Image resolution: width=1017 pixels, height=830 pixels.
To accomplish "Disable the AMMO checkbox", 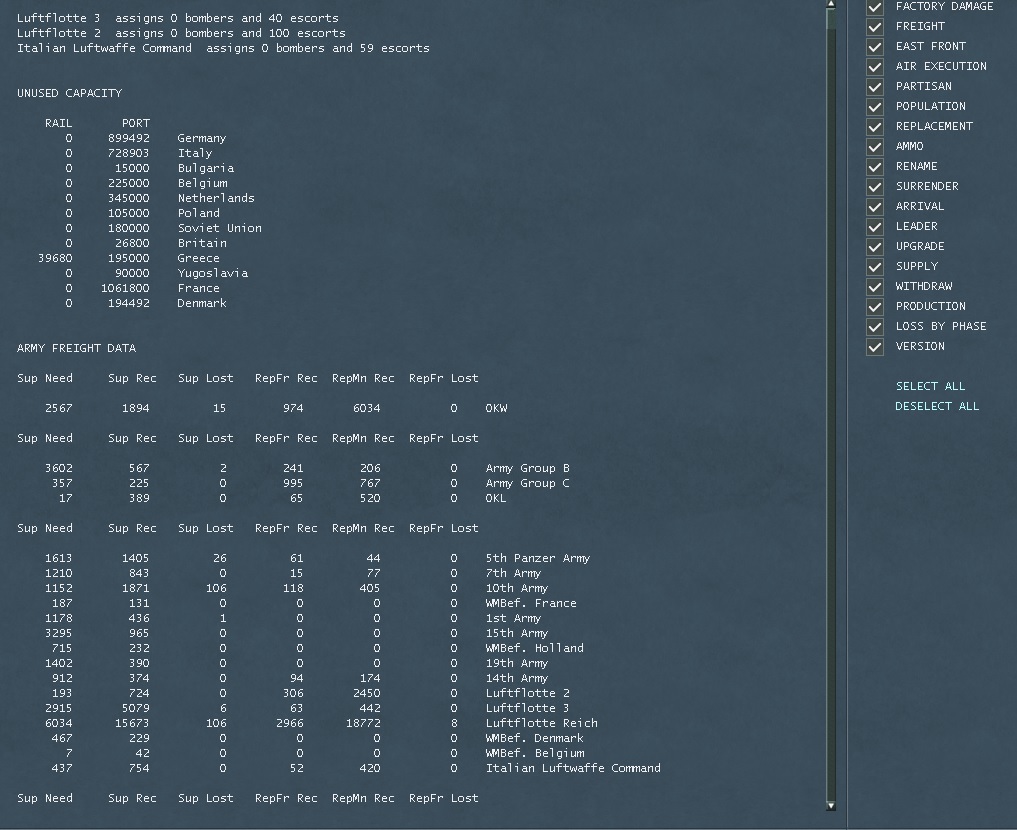I will [875, 147].
